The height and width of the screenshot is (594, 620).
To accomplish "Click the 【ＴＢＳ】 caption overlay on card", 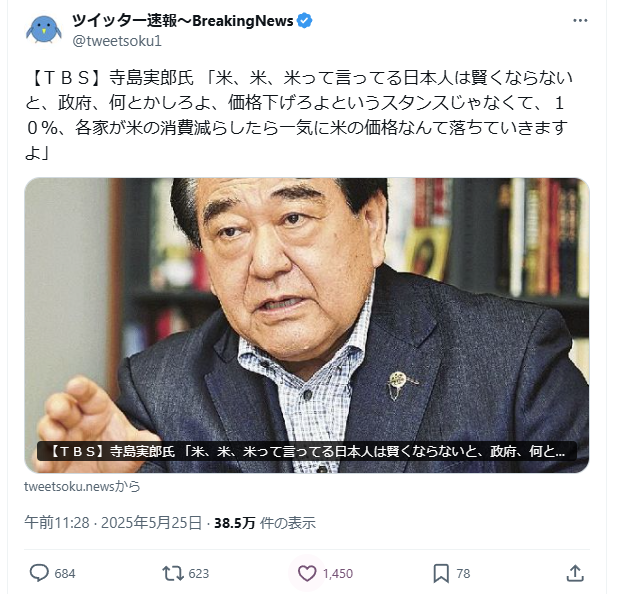I will coord(307,451).
